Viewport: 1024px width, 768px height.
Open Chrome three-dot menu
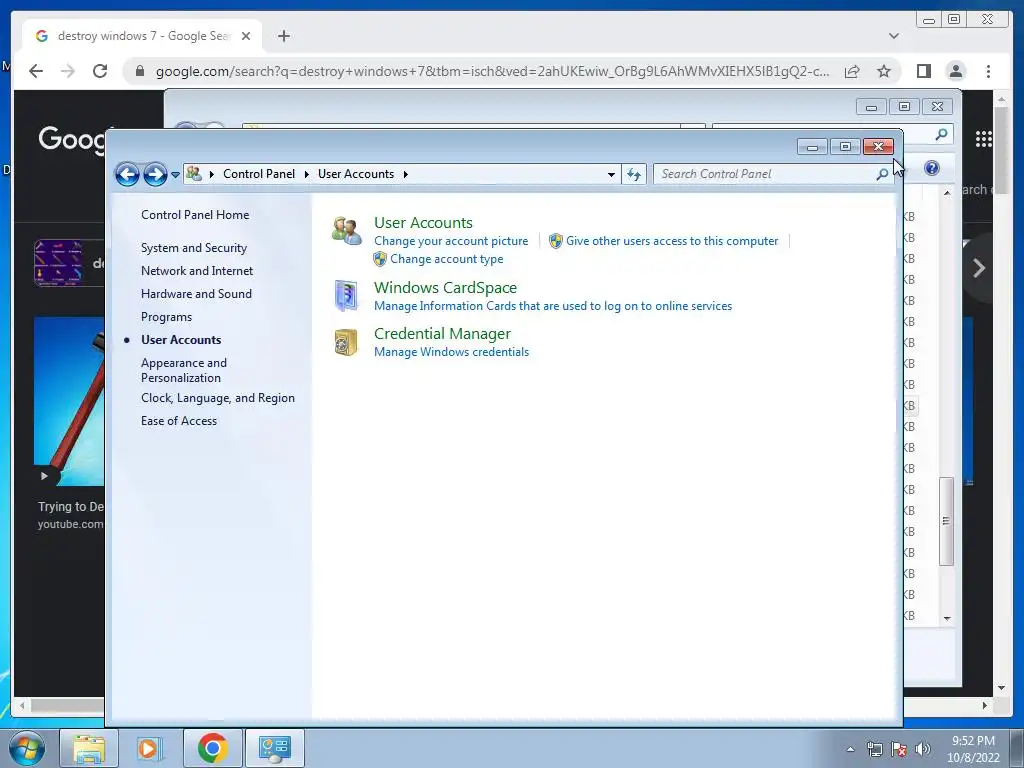point(989,71)
